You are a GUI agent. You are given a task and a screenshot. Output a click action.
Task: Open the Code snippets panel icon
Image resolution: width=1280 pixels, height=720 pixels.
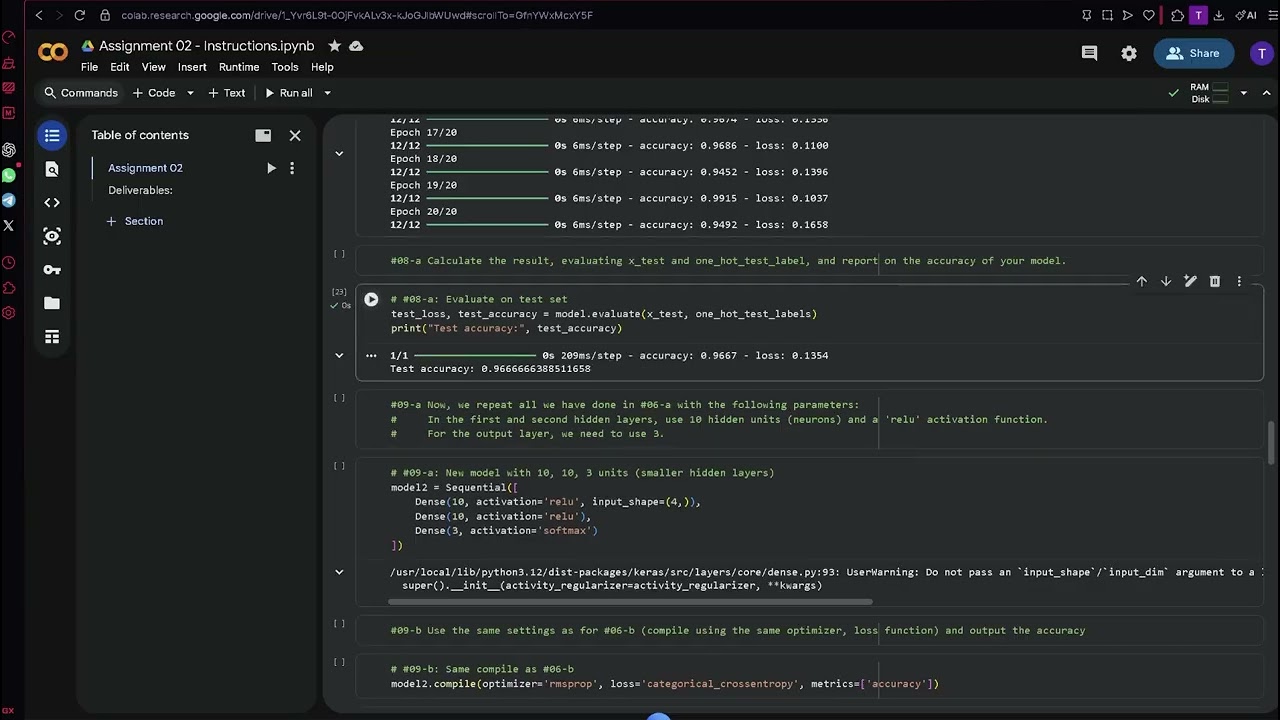click(x=52, y=203)
